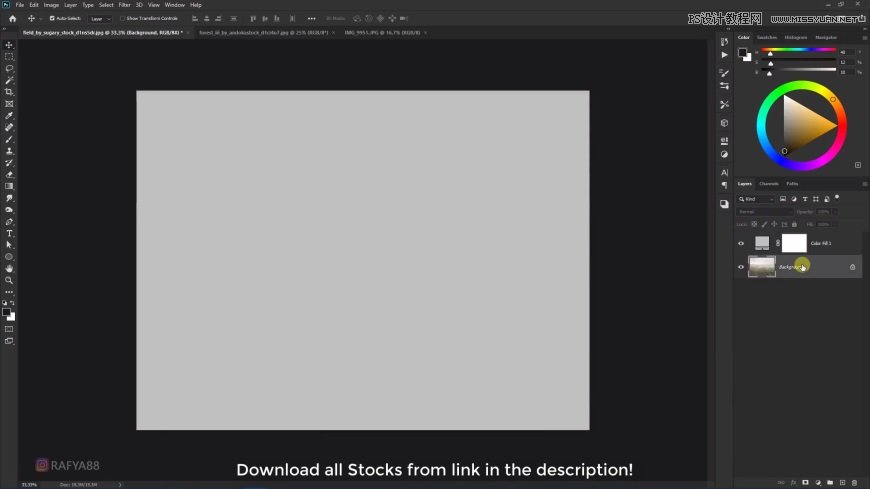Image resolution: width=870 pixels, height=489 pixels.
Task: Choose the Hand tool
Action: (x=9, y=268)
